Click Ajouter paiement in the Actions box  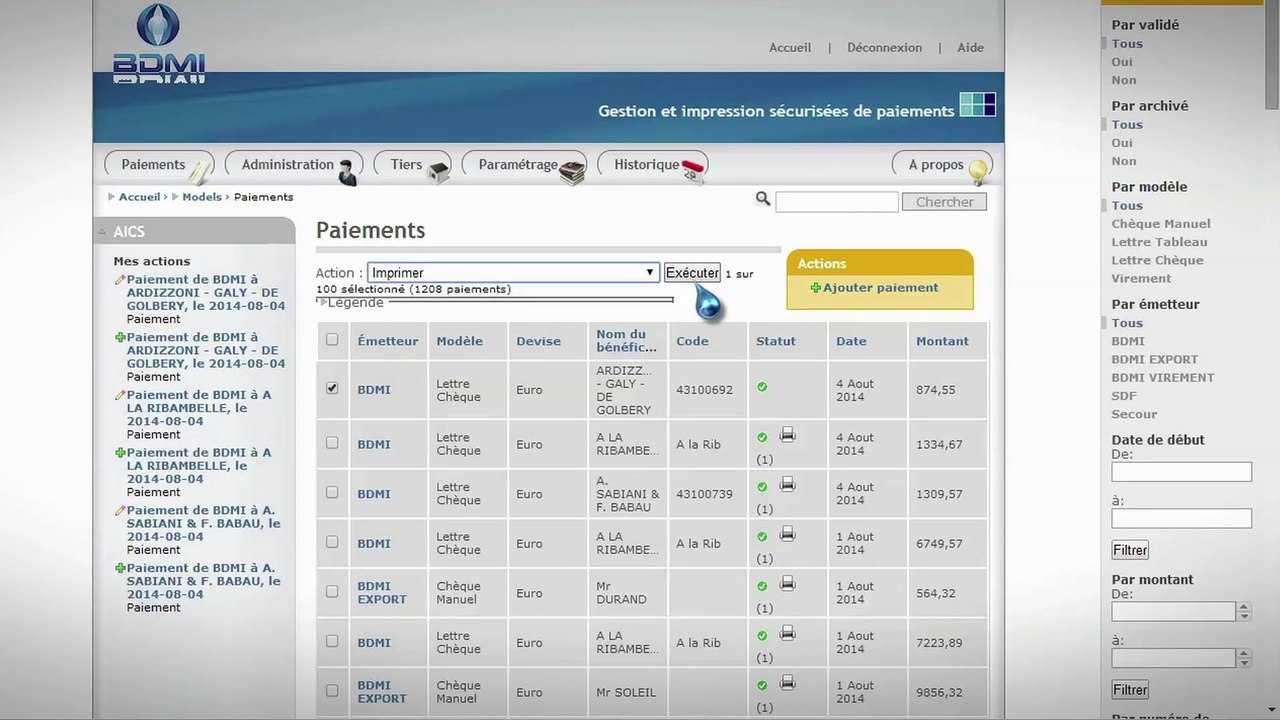[x=875, y=288]
